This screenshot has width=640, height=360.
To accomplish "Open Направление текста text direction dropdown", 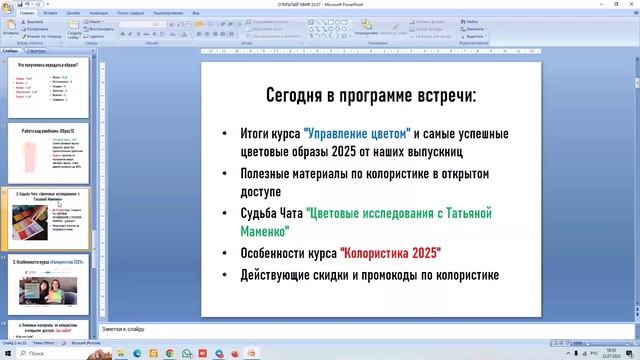I will [x=269, y=22].
